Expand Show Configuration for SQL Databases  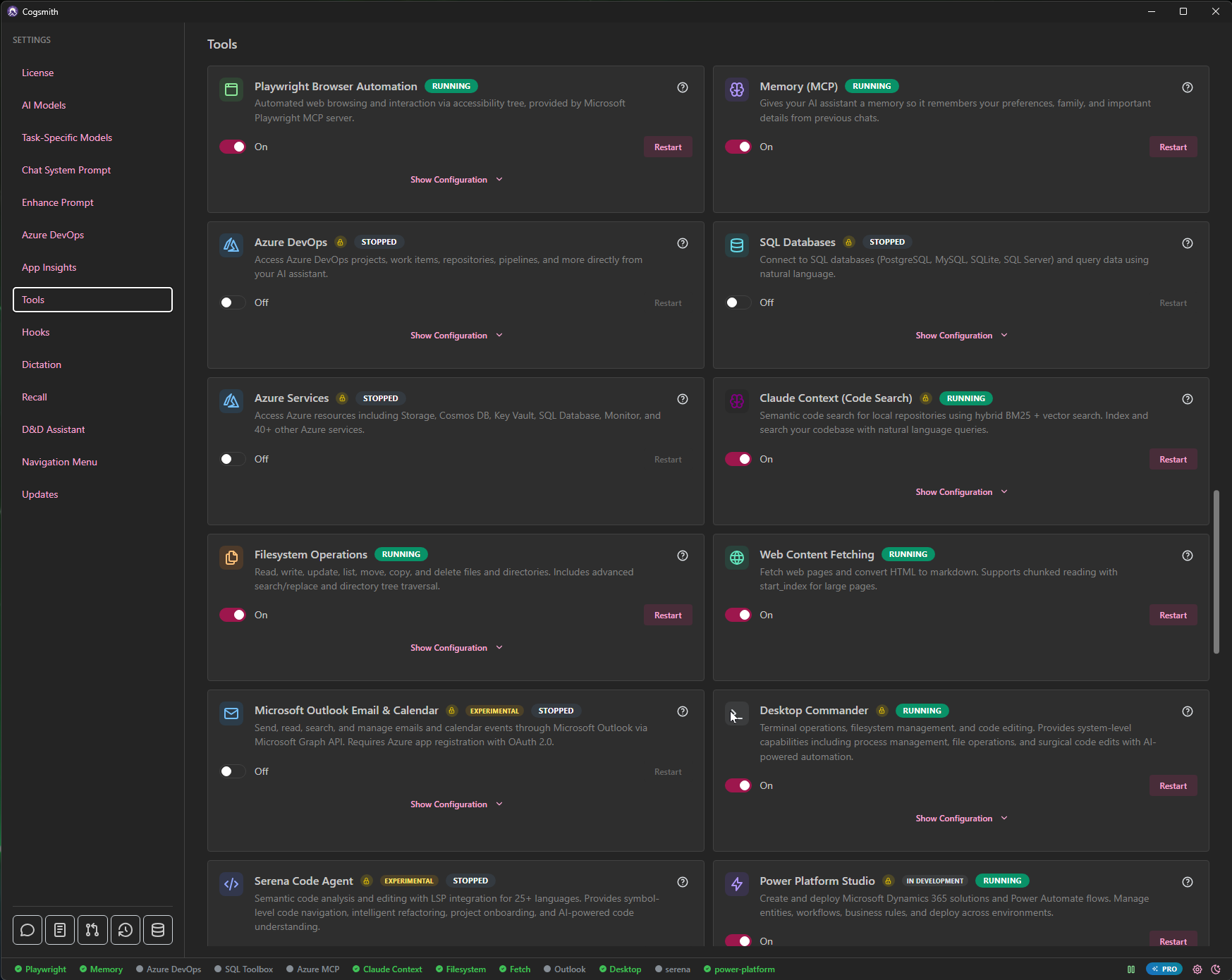(961, 336)
